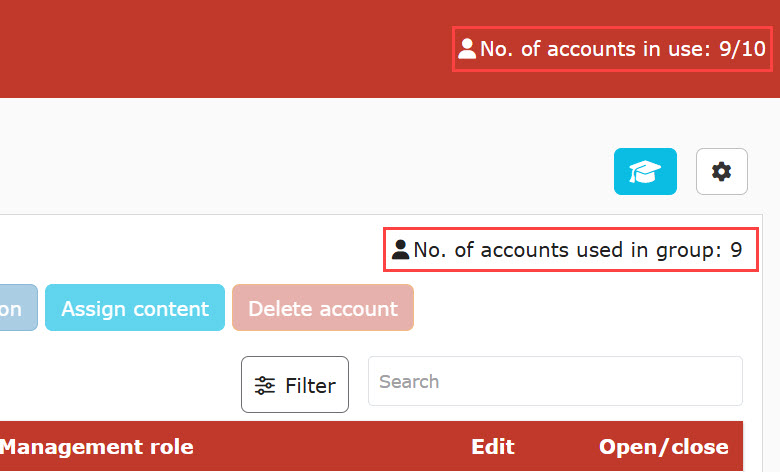Click the red top header bar's empty area
Image resolution: width=780 pixels, height=472 pixels.
220,48
